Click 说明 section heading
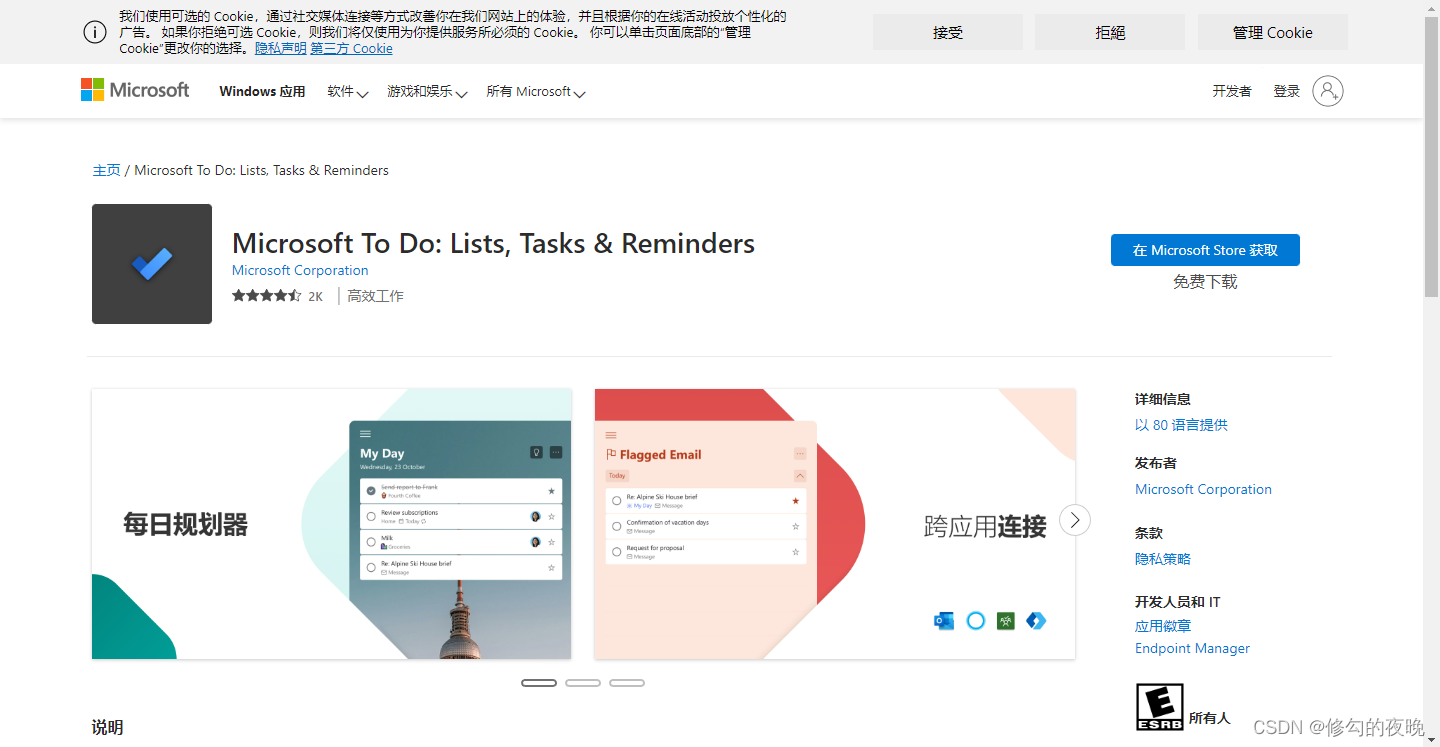This screenshot has height=747, width=1440. [x=107, y=727]
